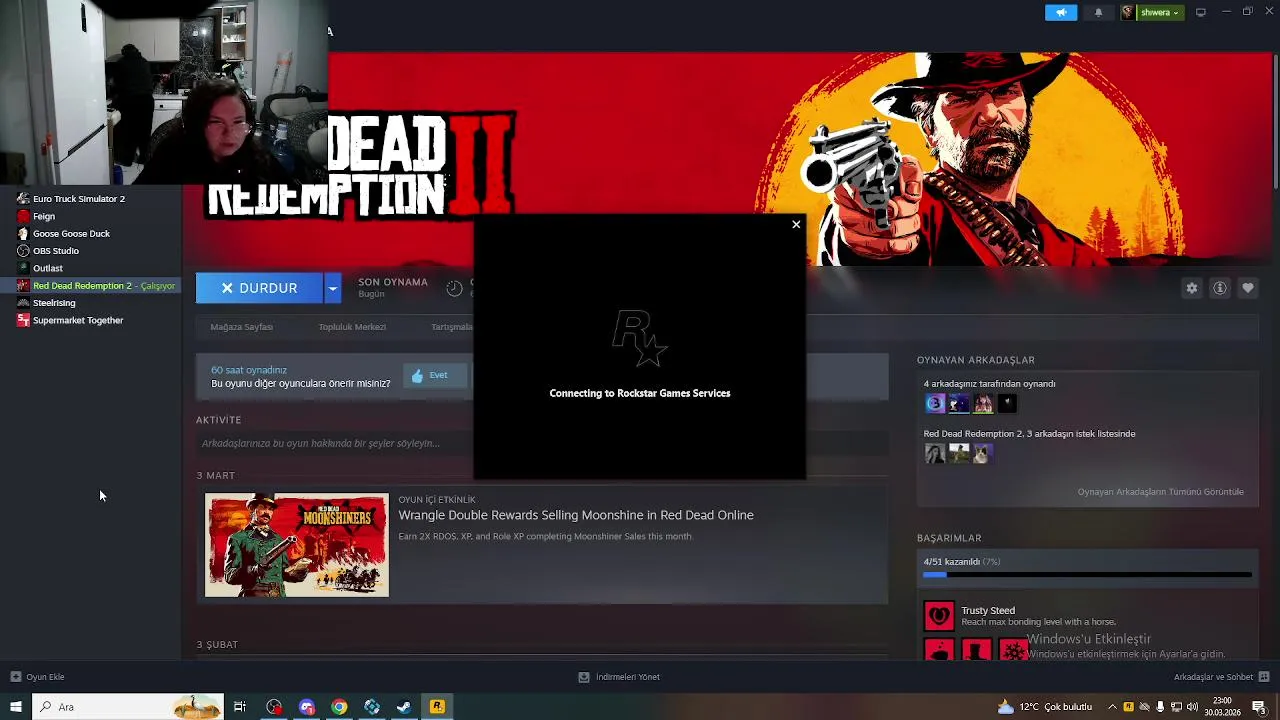
Task: Open Rockstar Games Launcher taskbar icon
Action: (437, 707)
